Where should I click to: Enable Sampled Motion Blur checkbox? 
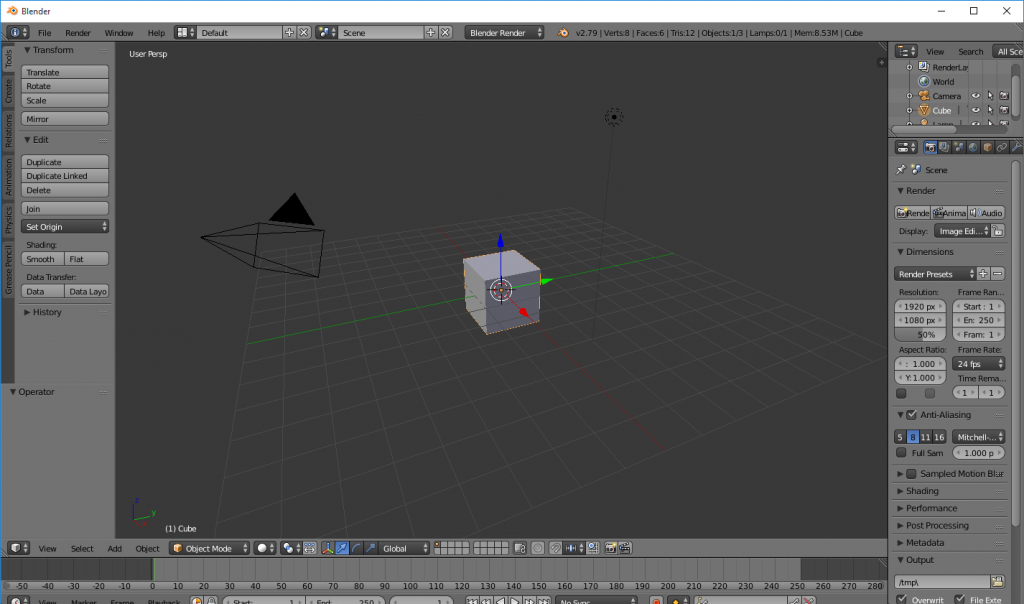911,473
